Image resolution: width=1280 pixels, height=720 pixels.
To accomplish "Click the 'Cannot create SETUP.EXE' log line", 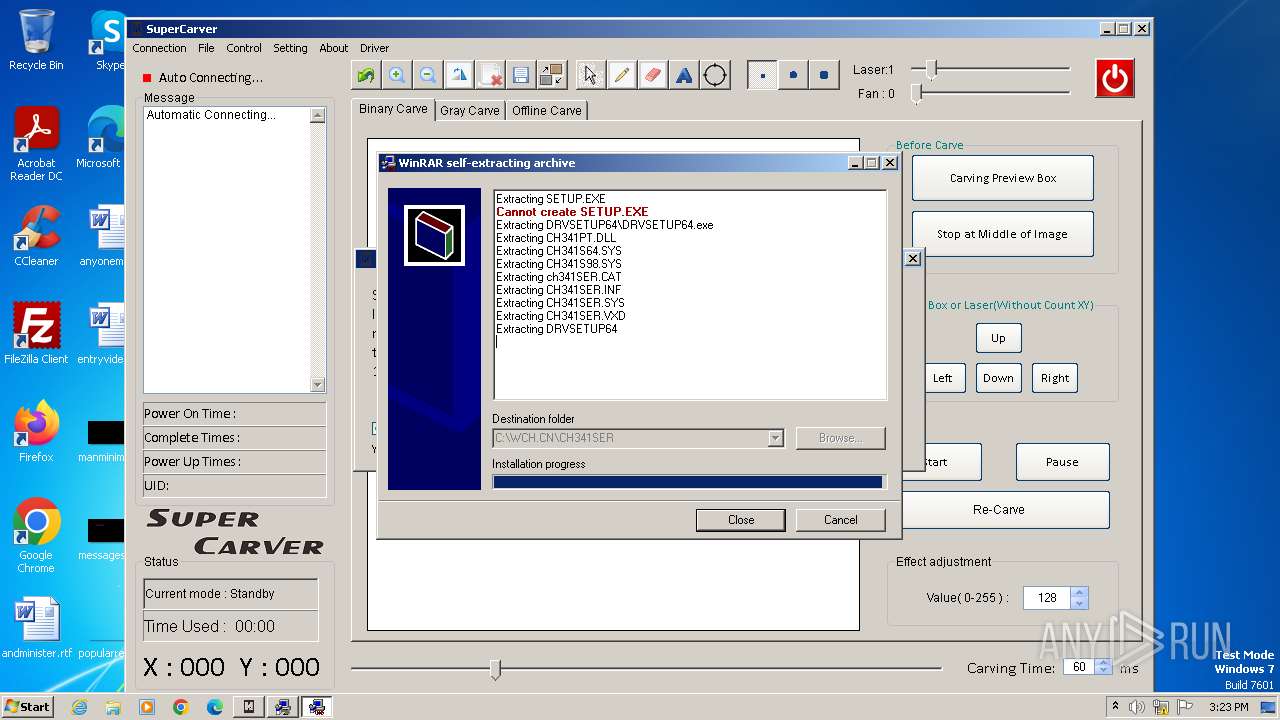I will (572, 212).
